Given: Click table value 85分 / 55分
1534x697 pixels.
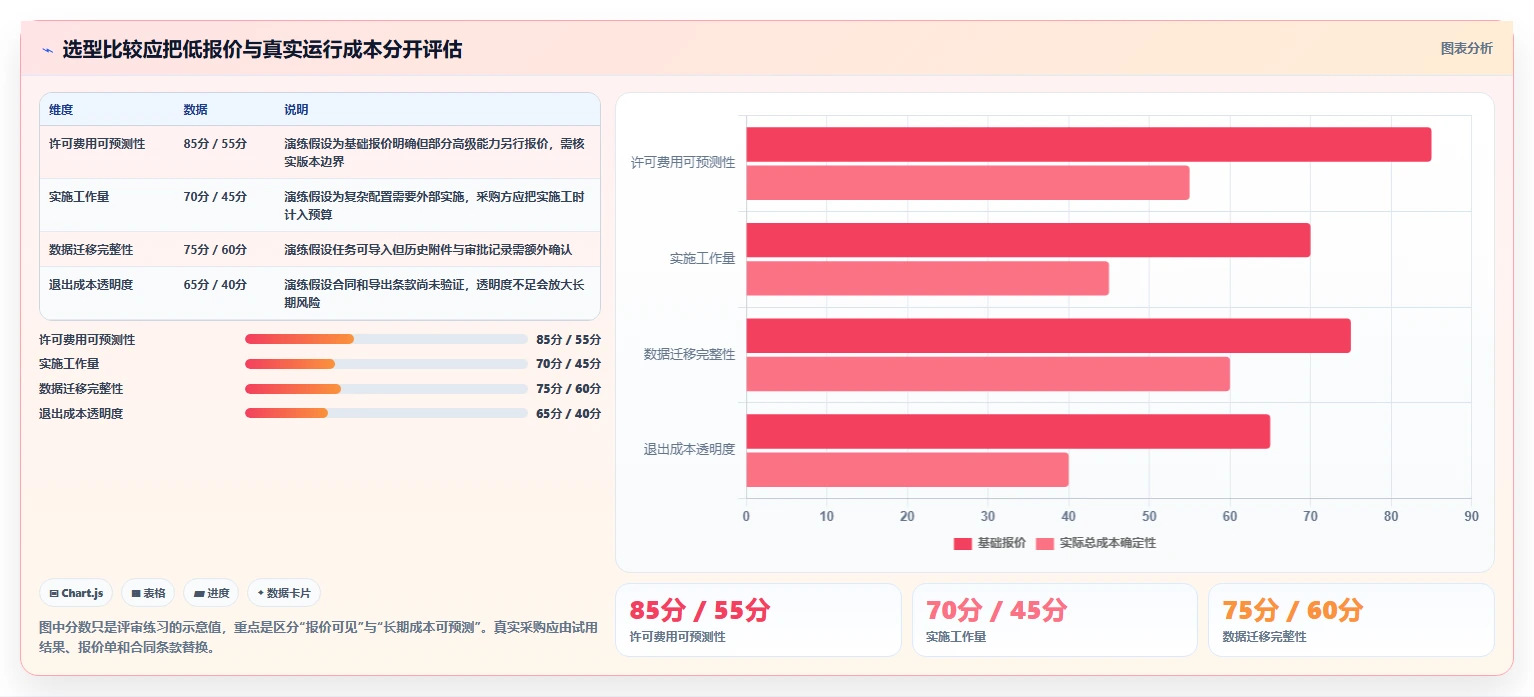Looking at the screenshot, I should pos(215,144).
